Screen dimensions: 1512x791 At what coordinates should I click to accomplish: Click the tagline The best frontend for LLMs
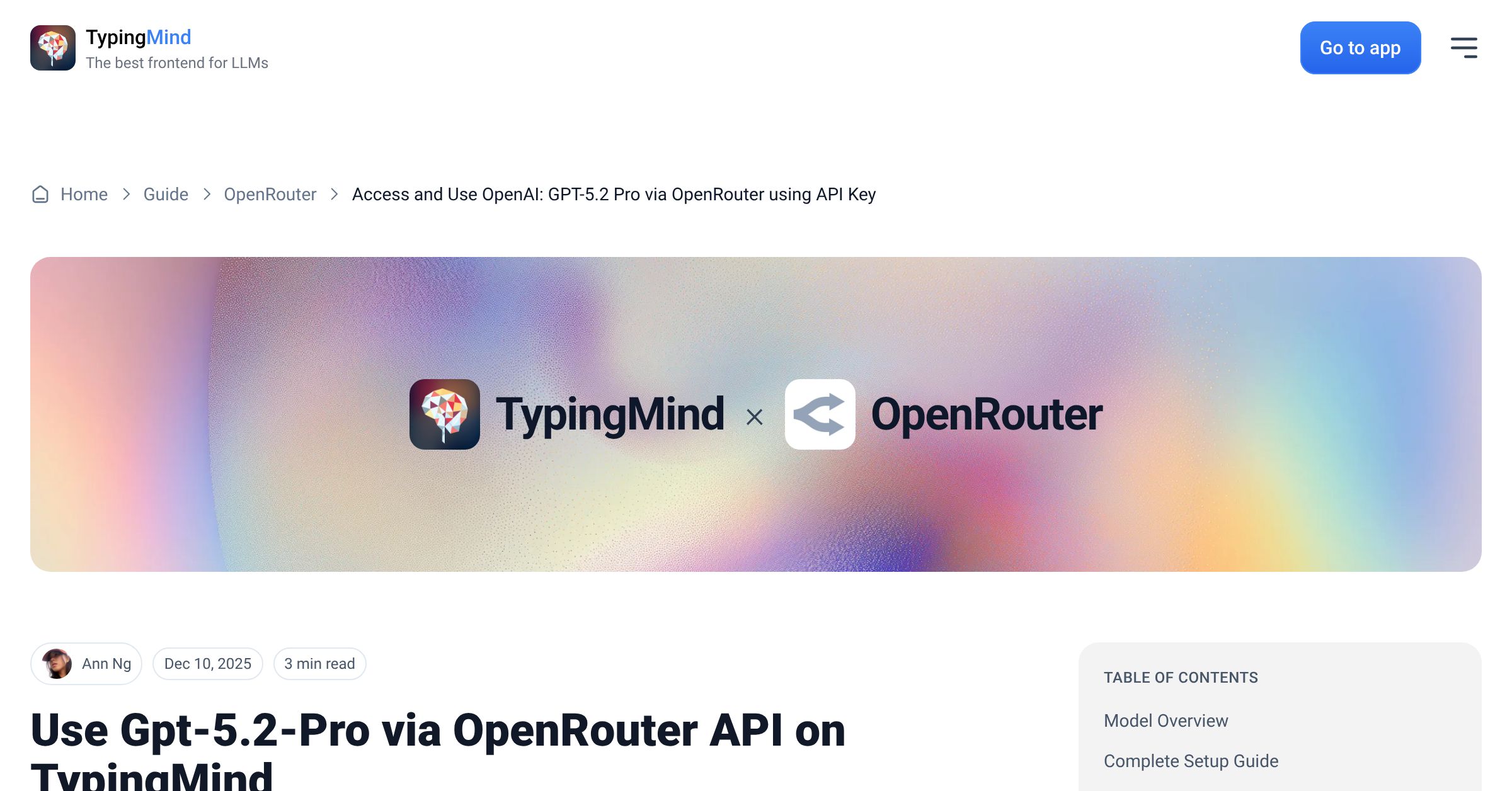pyautogui.click(x=177, y=63)
